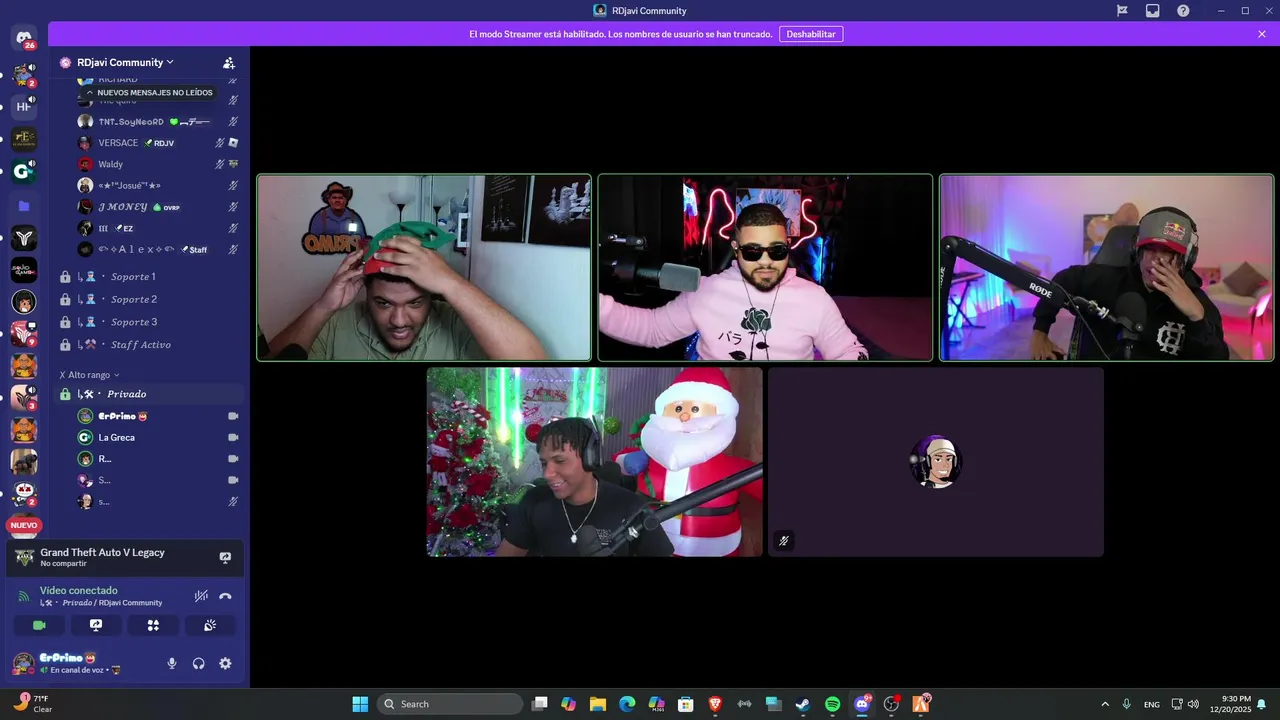Focus the pink hoodie streamer video
Viewport: 1280px width, 720px height.
[x=765, y=268]
